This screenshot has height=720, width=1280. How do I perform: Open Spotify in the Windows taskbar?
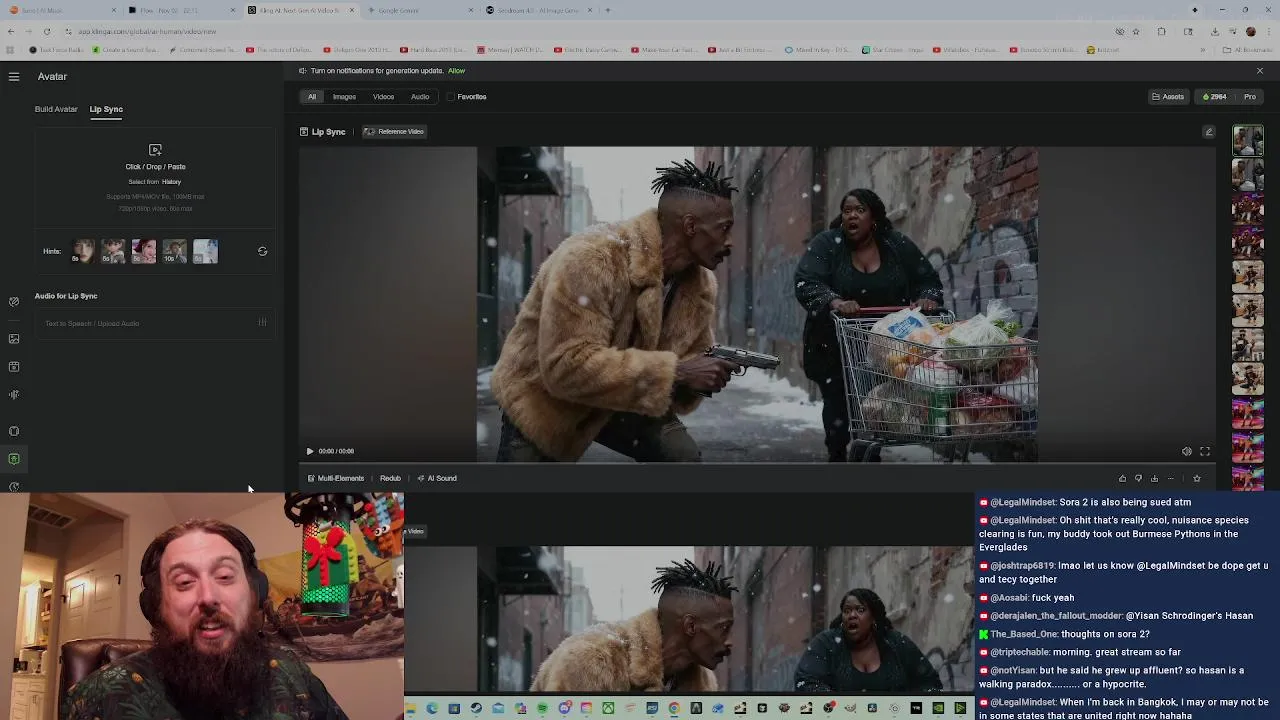(542, 708)
